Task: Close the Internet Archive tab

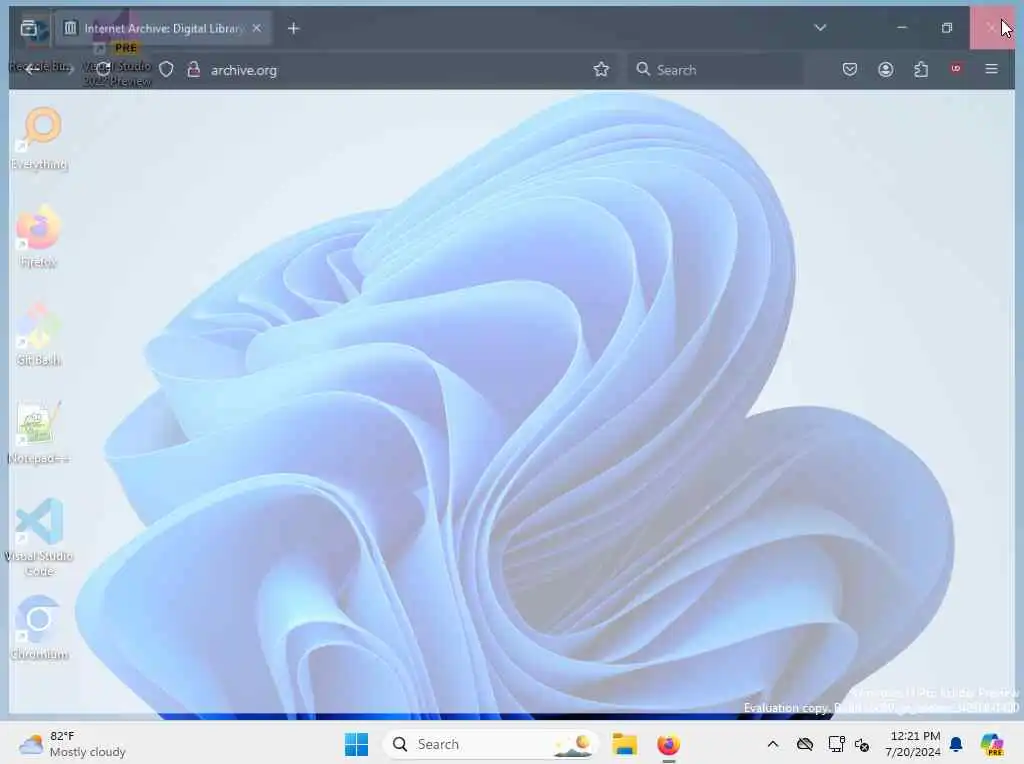Action: click(x=257, y=28)
